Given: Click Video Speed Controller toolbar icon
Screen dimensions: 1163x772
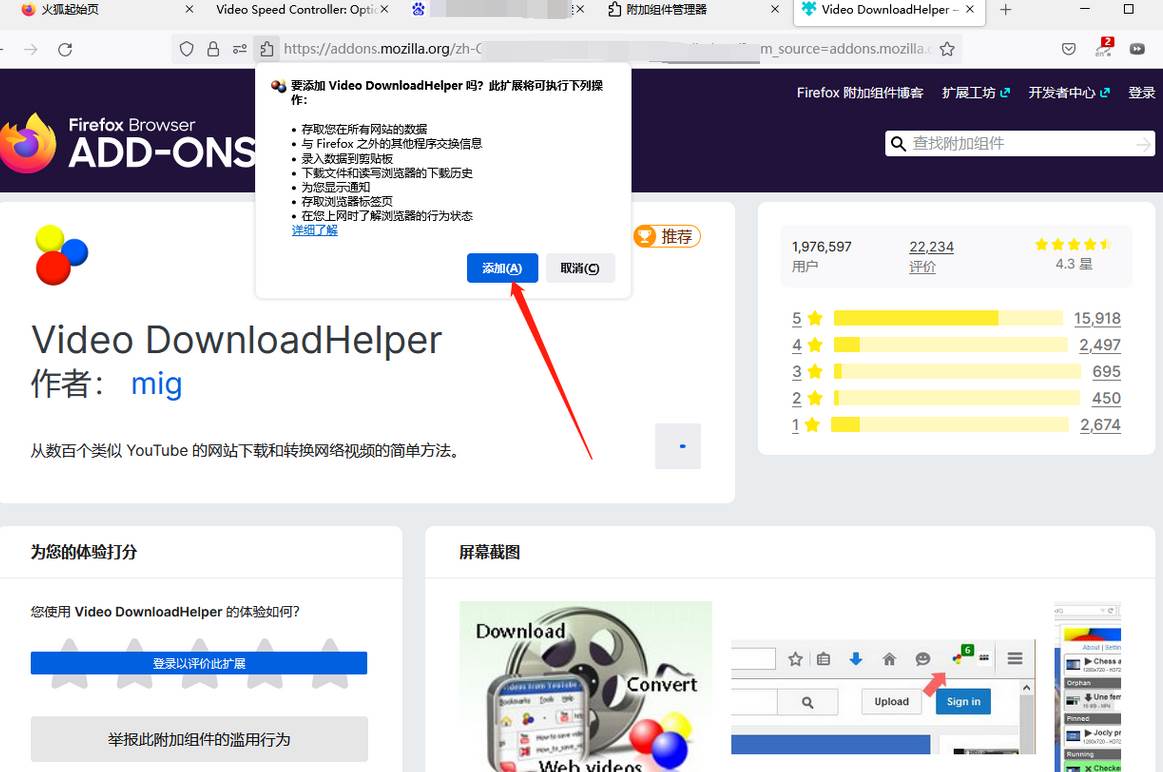Looking at the screenshot, I should pyautogui.click(x=1137, y=50).
